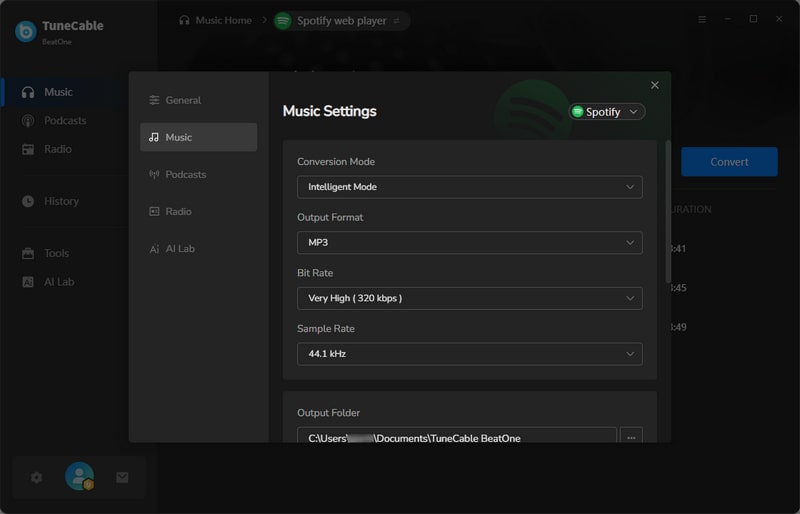
Task: Expand Bit Rate dropdown
Action: (469, 298)
